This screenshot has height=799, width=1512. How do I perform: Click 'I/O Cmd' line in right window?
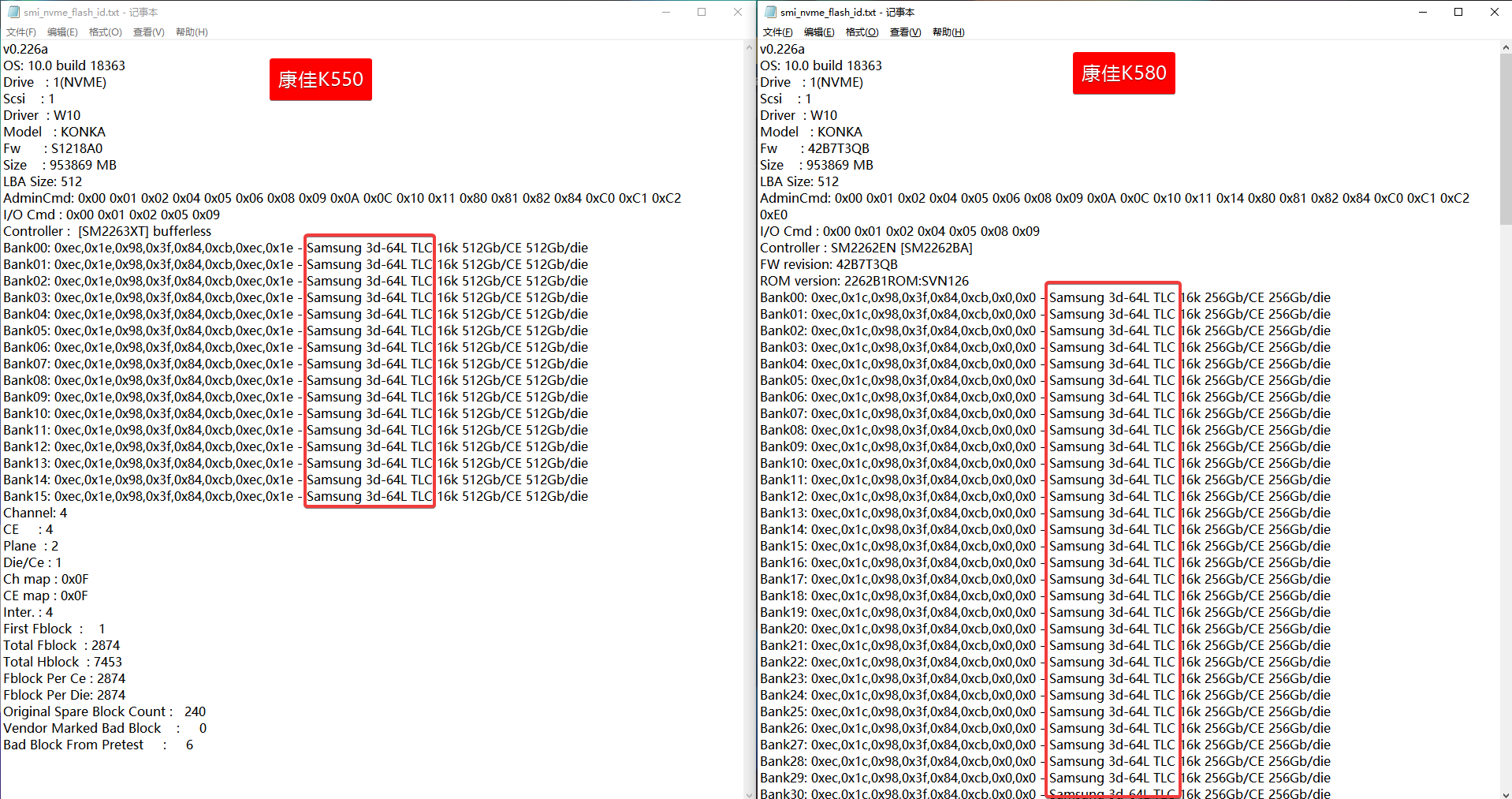(x=900, y=231)
